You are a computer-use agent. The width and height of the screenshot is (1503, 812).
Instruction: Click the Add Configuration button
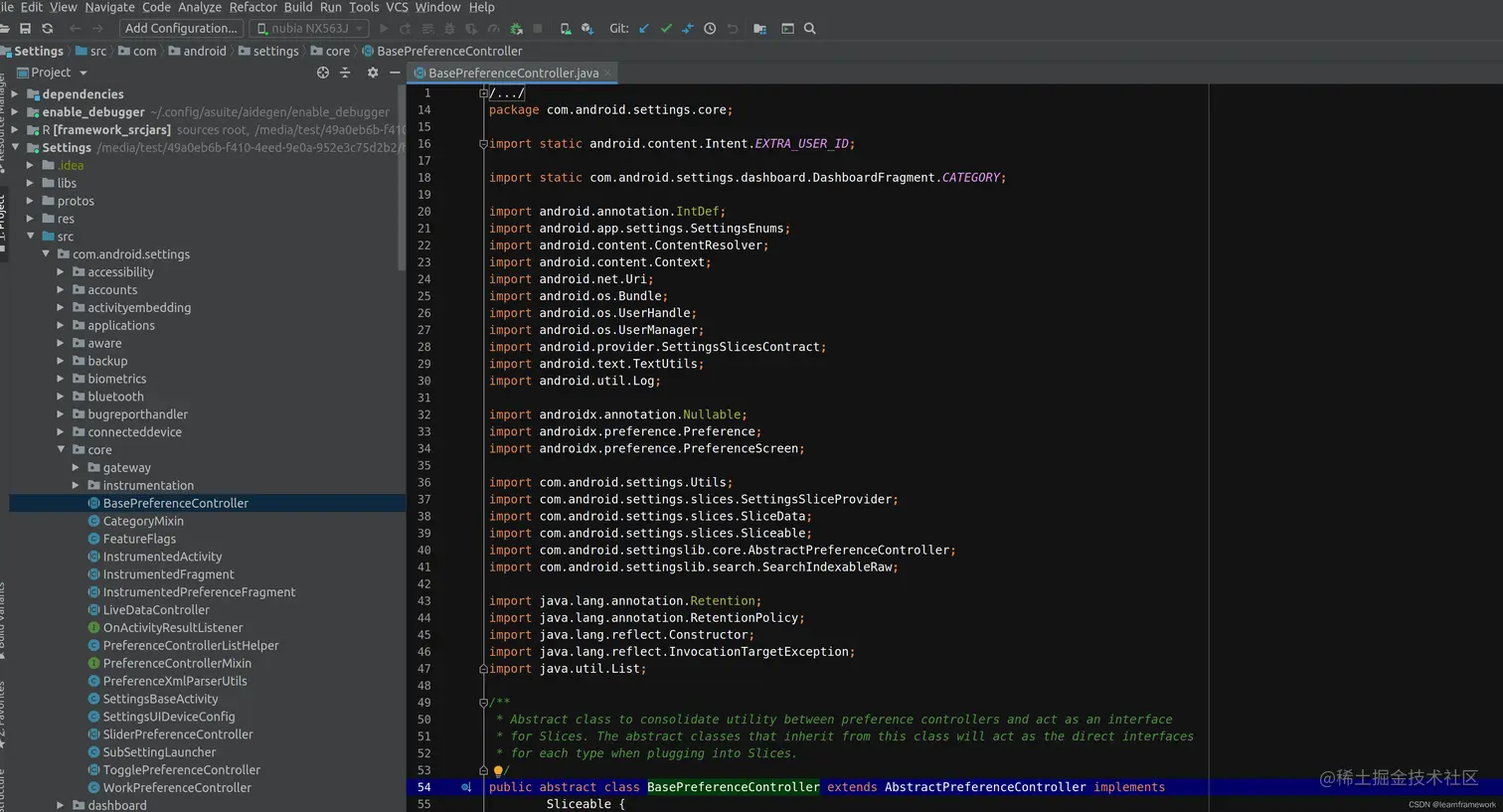point(180,29)
